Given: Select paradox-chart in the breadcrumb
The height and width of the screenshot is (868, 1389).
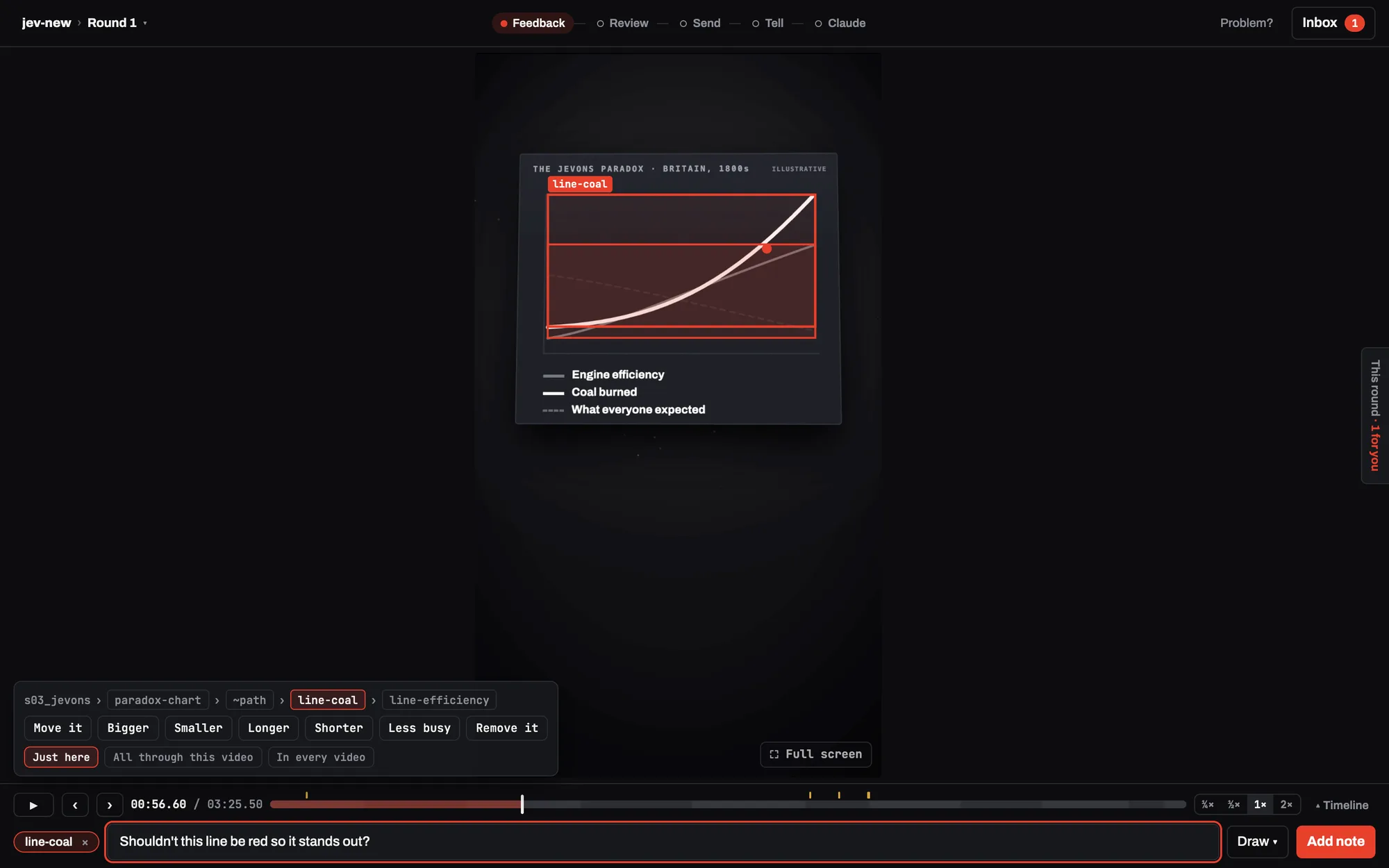Looking at the screenshot, I should coord(158,700).
